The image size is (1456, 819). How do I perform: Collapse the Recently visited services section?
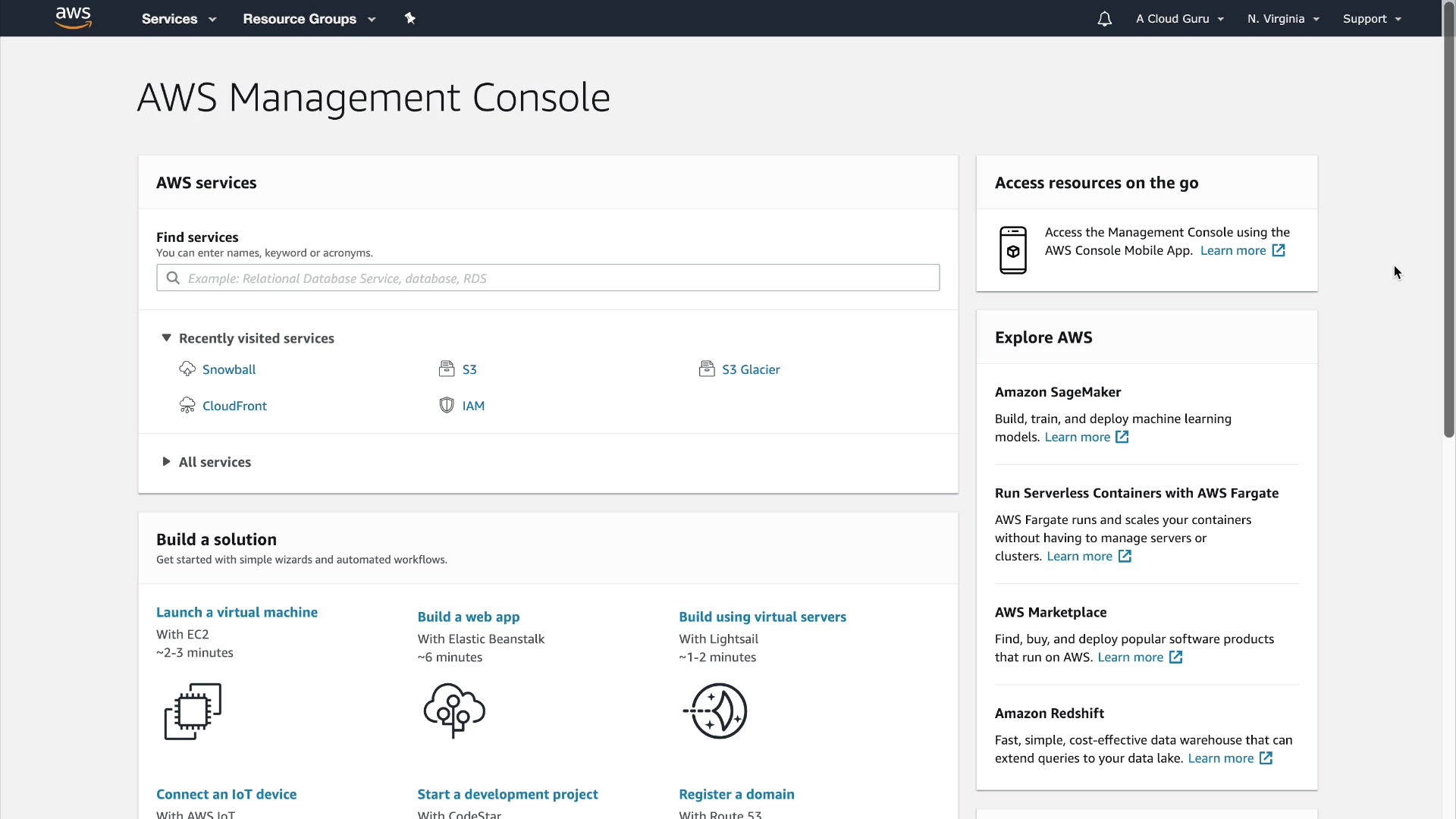pos(166,338)
